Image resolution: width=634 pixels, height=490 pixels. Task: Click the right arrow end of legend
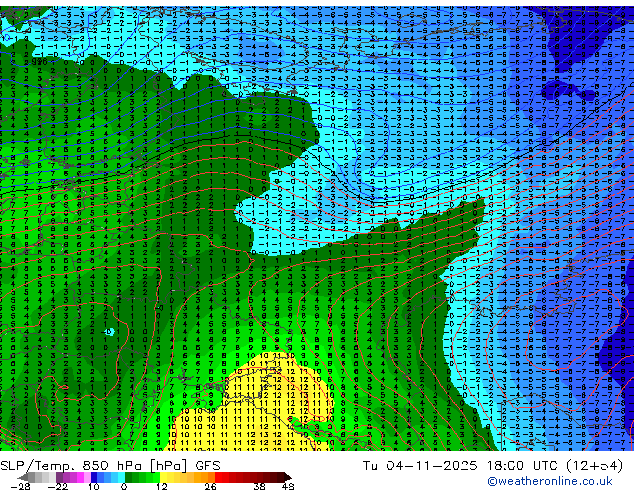(x=288, y=477)
